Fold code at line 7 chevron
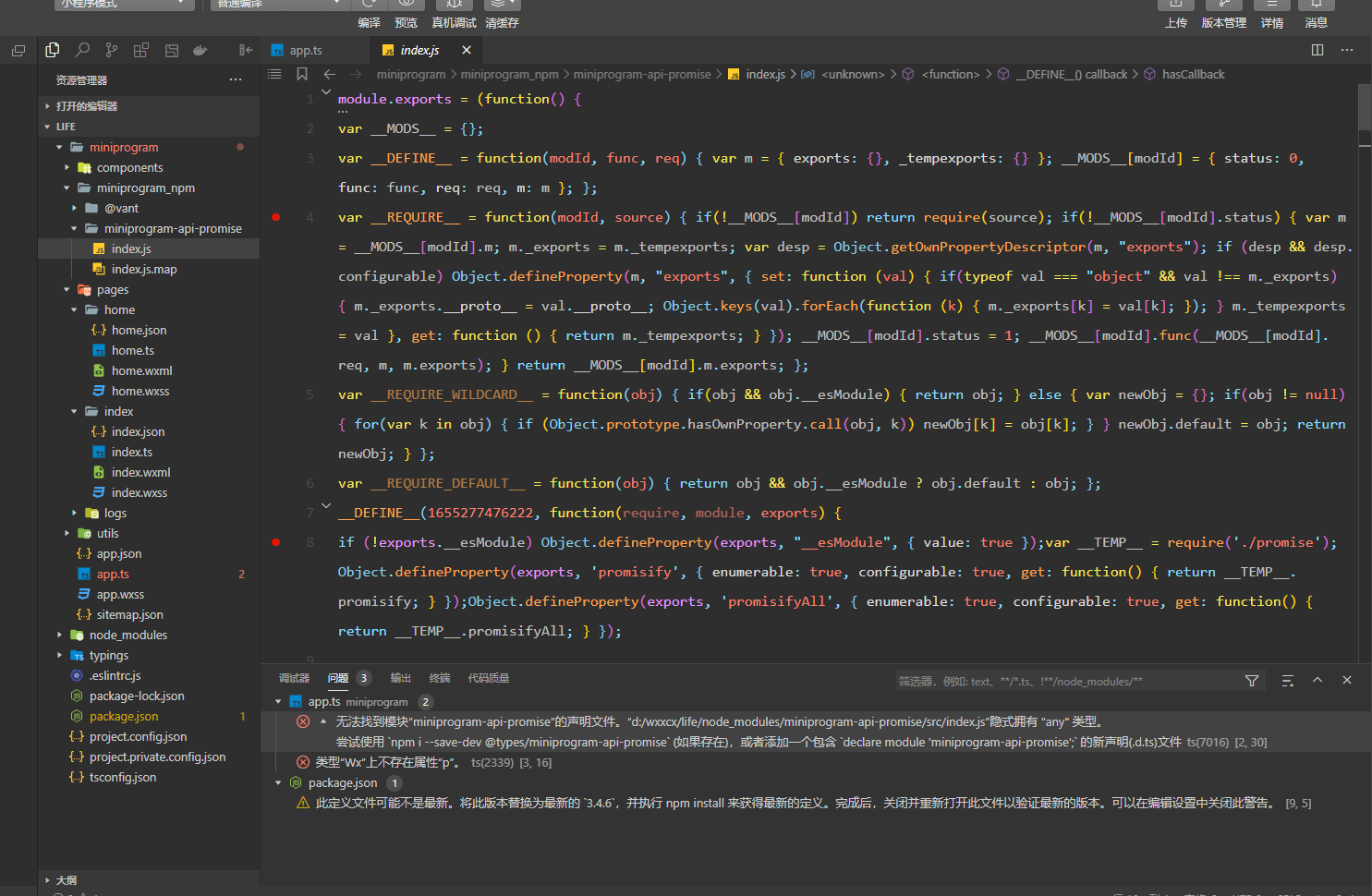This screenshot has height=896, width=1372. (x=326, y=505)
